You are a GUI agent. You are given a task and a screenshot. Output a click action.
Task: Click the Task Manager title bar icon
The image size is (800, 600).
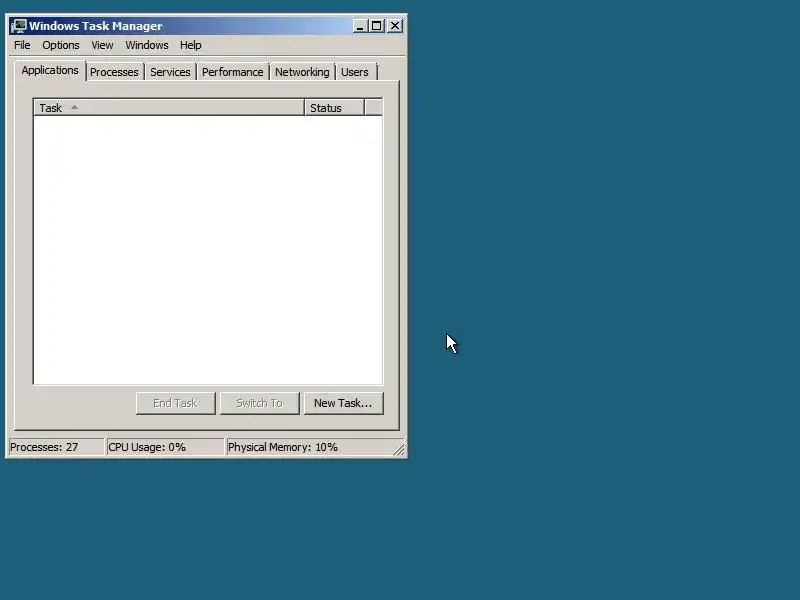tap(19, 26)
